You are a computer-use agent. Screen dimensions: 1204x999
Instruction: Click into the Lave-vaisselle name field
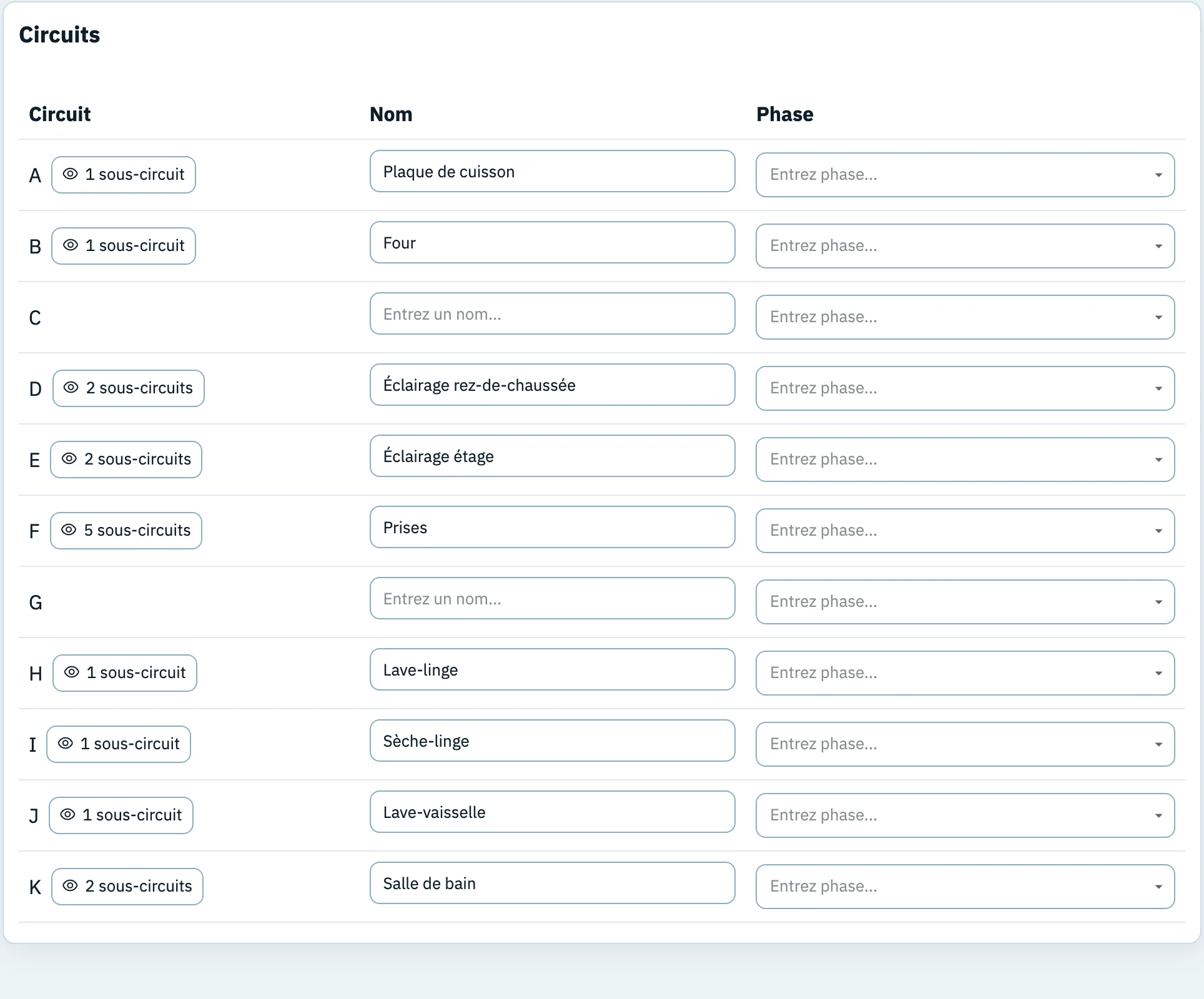click(x=553, y=812)
